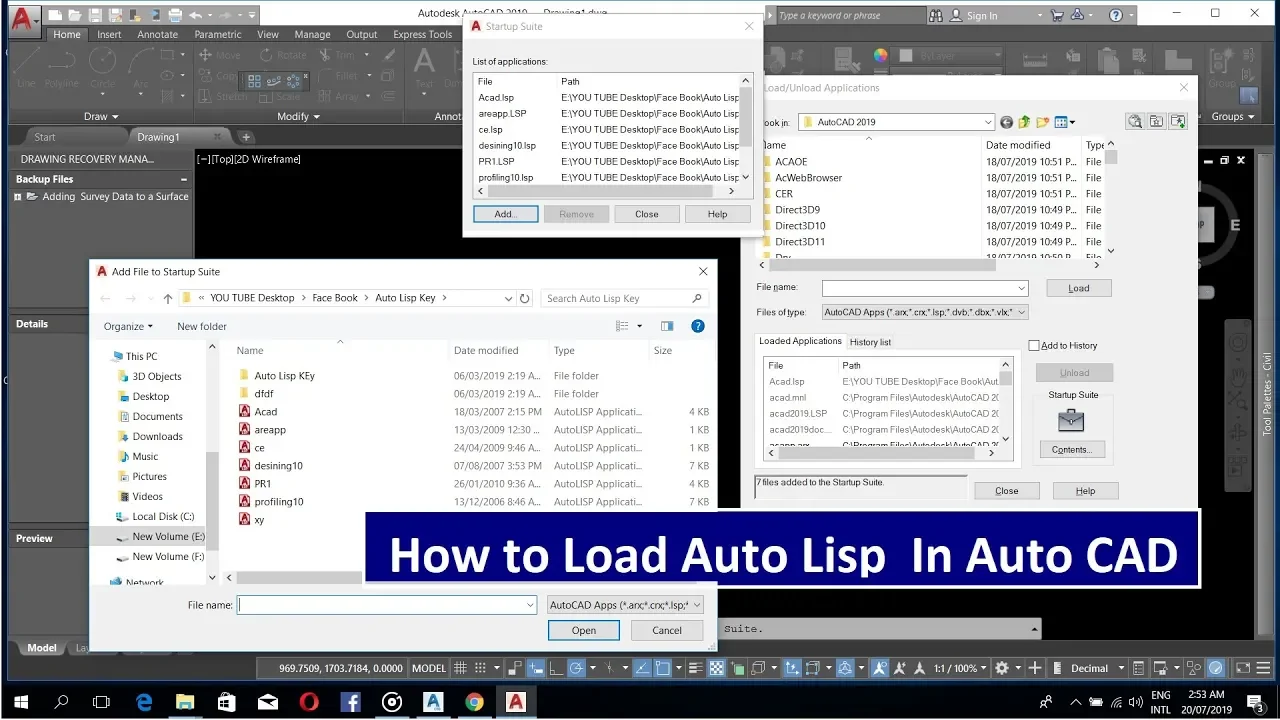Open the view options dropdown in Add File dialog
Image resolution: width=1280 pixels, height=720 pixels.
point(638,326)
